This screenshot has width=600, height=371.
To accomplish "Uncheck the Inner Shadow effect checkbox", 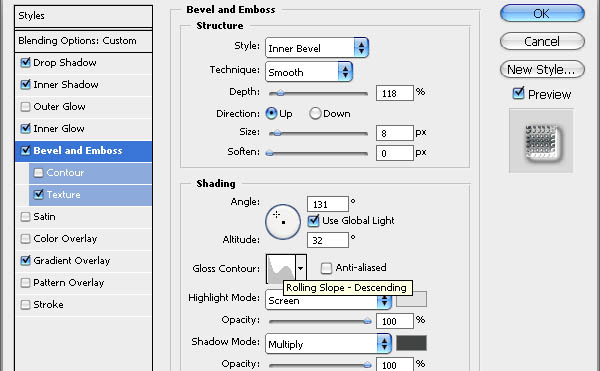I will coord(25,84).
